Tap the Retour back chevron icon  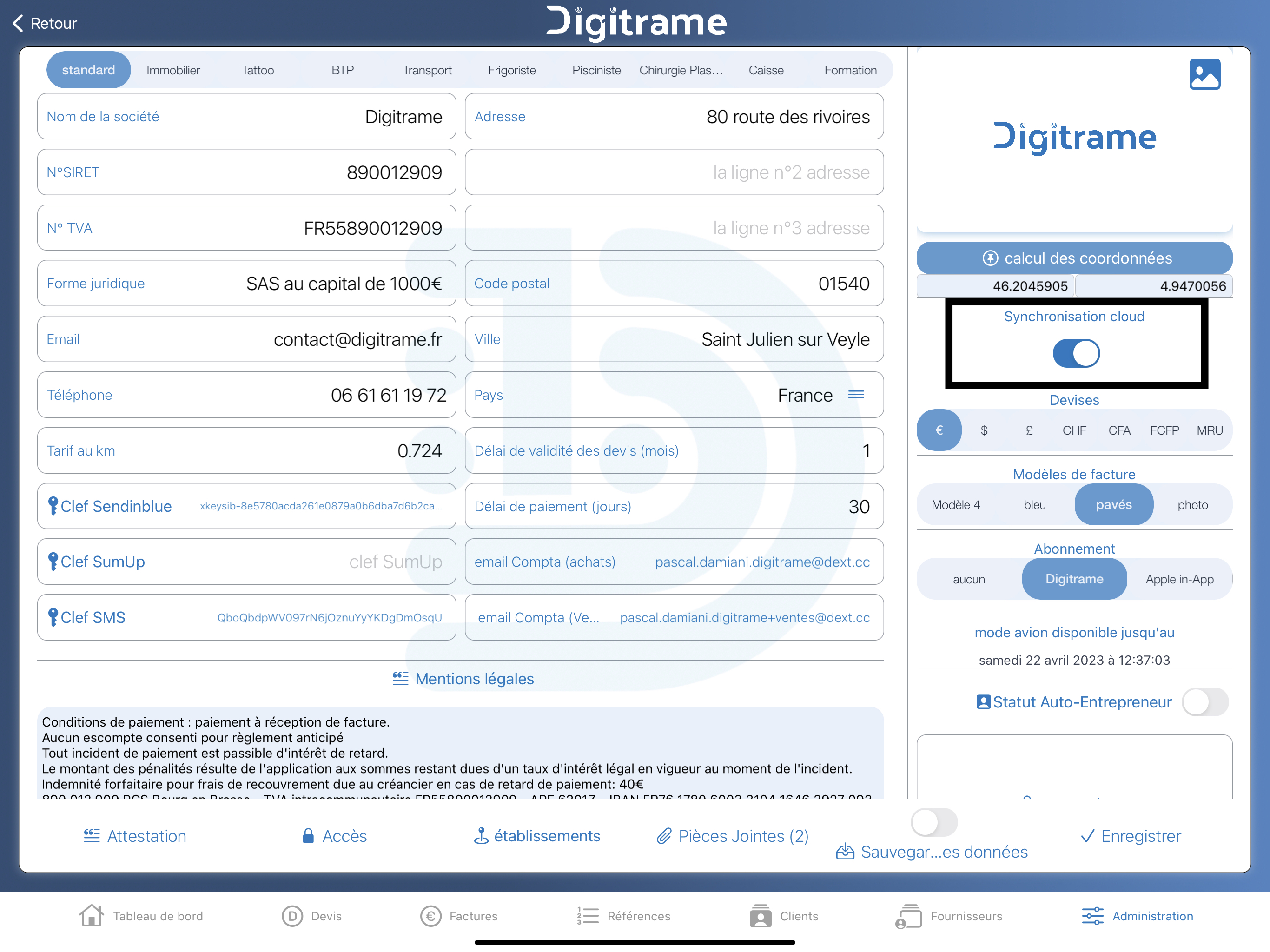pos(18,24)
